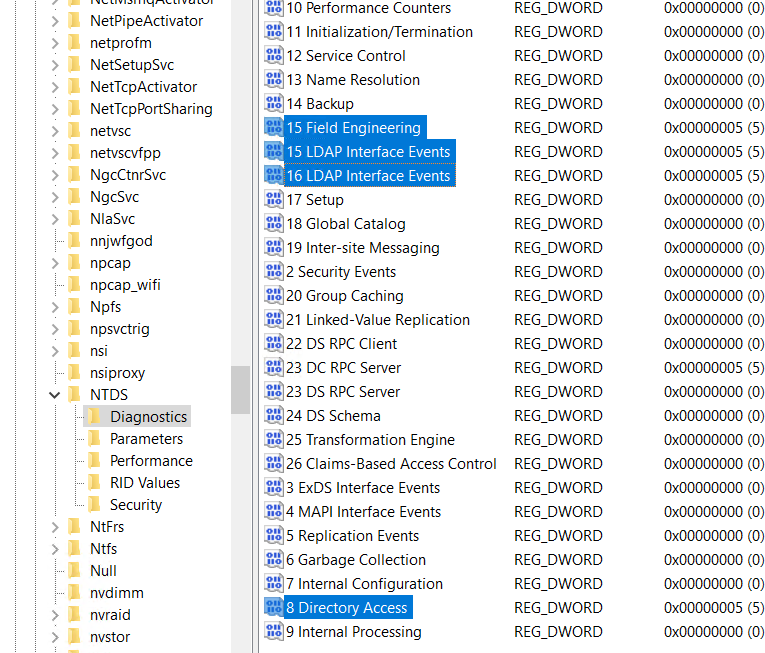Expand the NetTcpPortSharing key
765x653 pixels.
pyautogui.click(x=54, y=109)
